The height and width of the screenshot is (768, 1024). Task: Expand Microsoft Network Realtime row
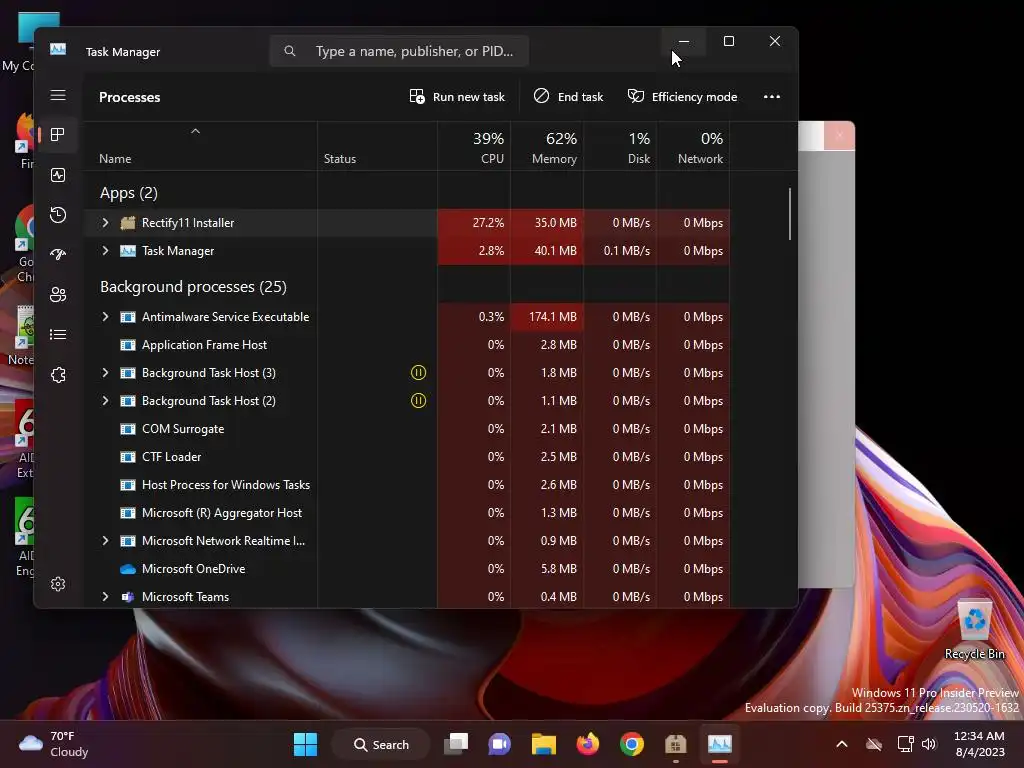[x=105, y=541]
